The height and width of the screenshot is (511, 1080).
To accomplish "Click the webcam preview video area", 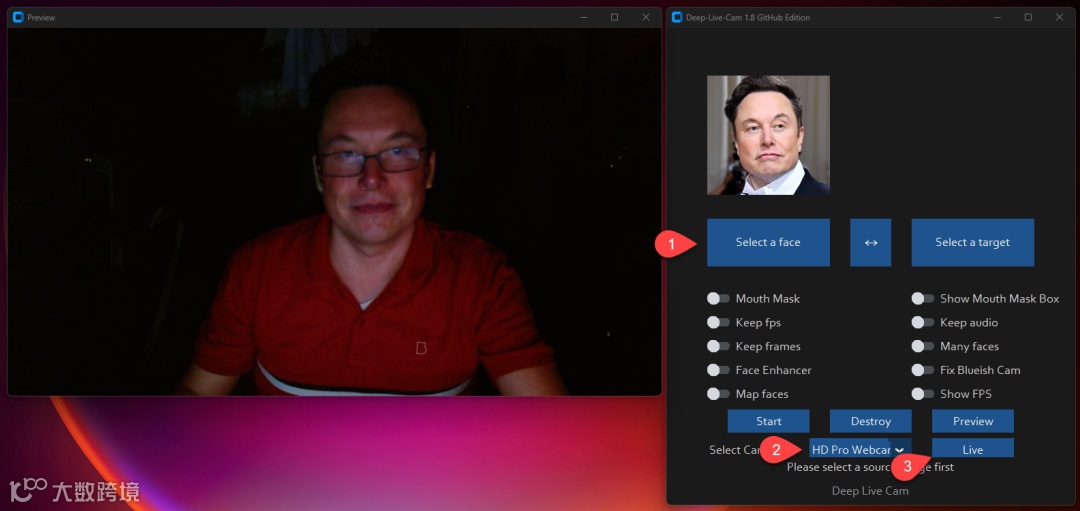I will (x=334, y=211).
